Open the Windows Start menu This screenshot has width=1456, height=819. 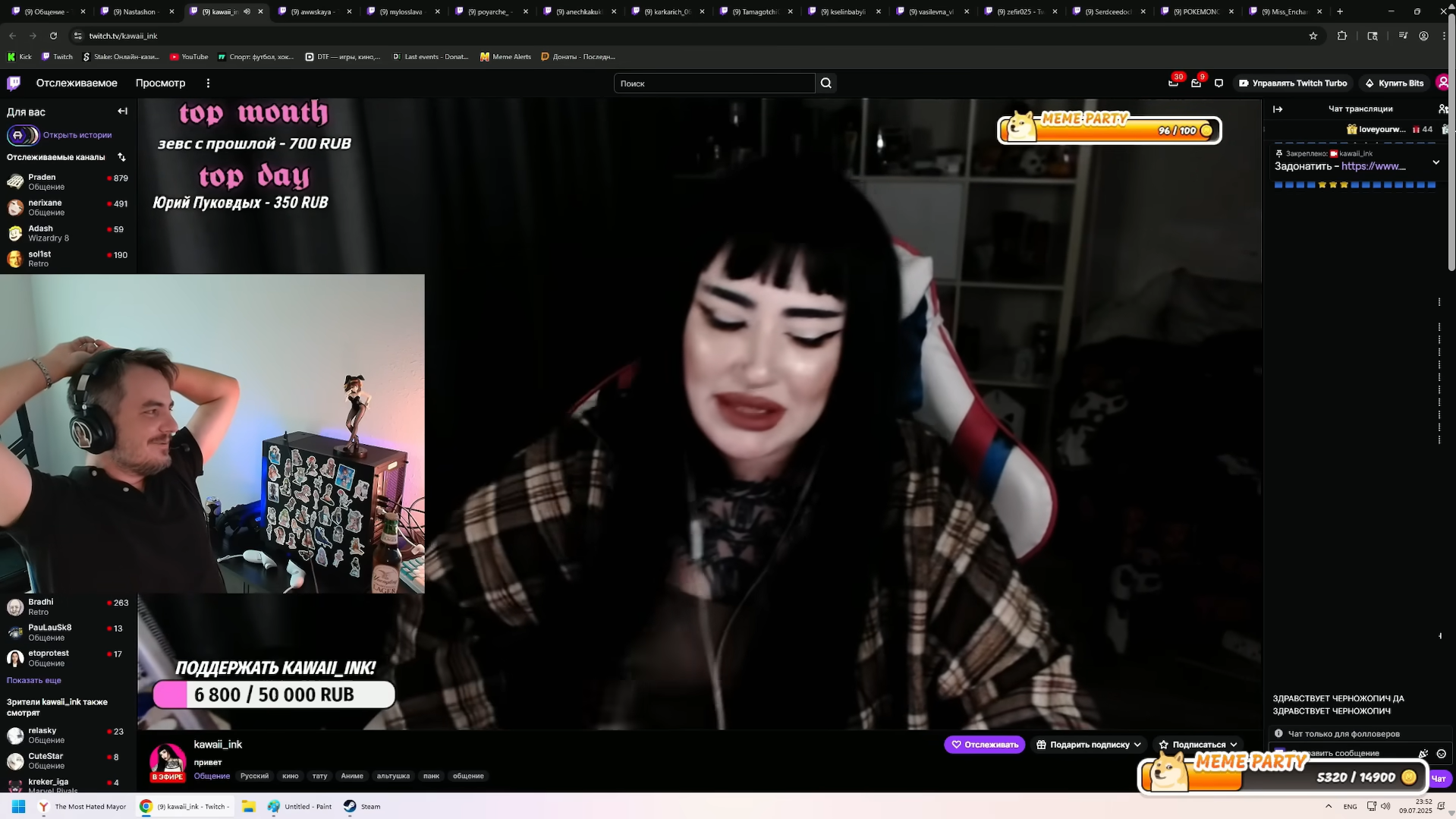tap(19, 806)
